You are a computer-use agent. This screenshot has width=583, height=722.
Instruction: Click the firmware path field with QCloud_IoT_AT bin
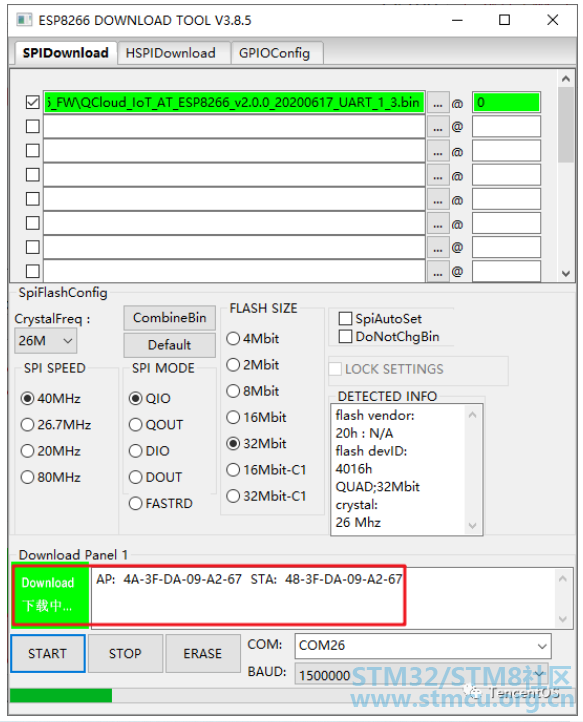pyautogui.click(x=234, y=102)
